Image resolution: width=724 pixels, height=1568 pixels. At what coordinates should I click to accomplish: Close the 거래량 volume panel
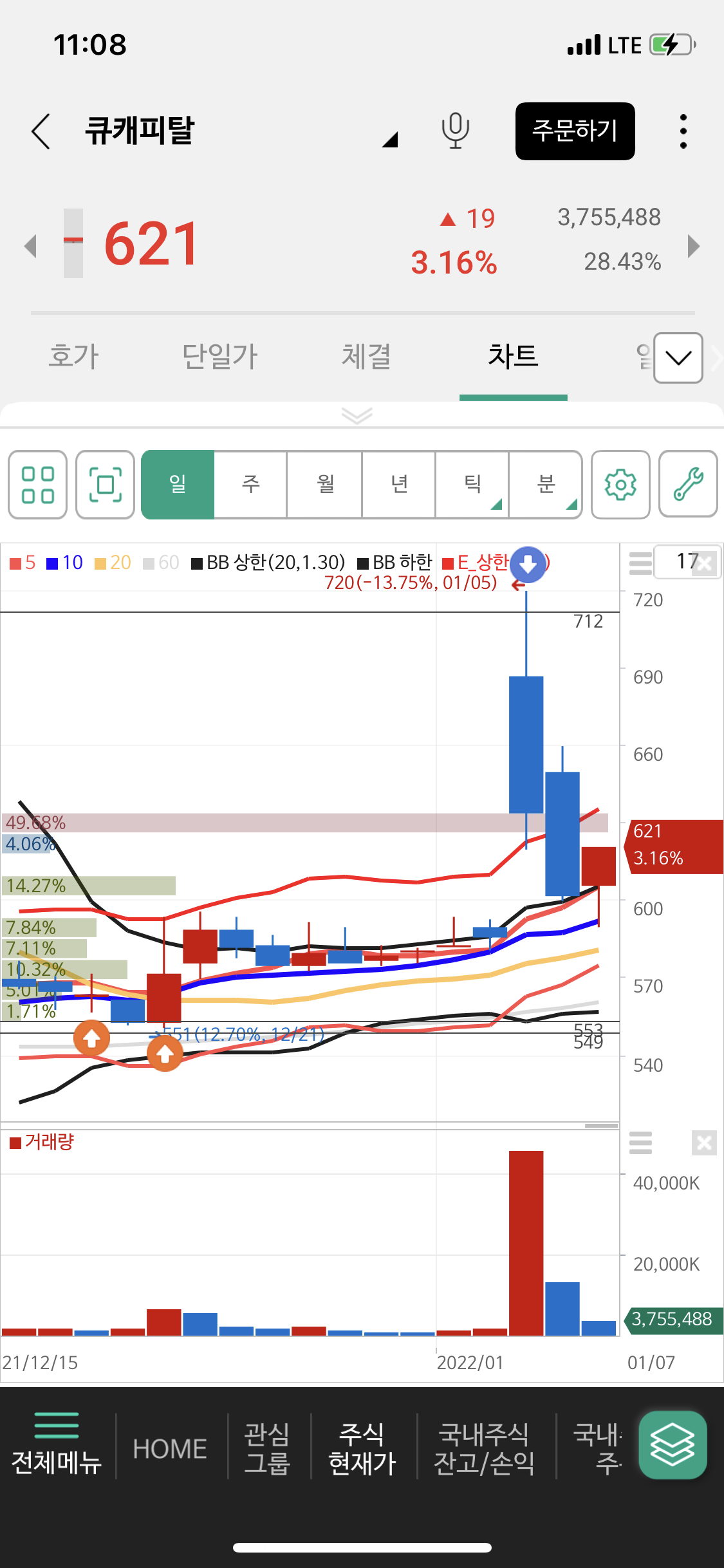tap(705, 1143)
